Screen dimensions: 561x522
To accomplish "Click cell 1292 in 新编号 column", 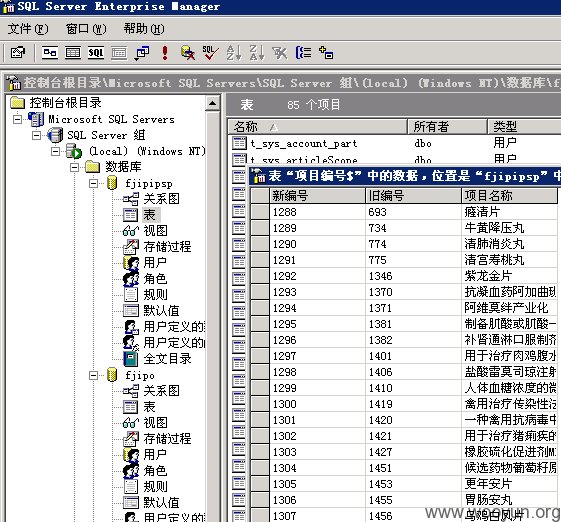I will [x=317, y=276].
